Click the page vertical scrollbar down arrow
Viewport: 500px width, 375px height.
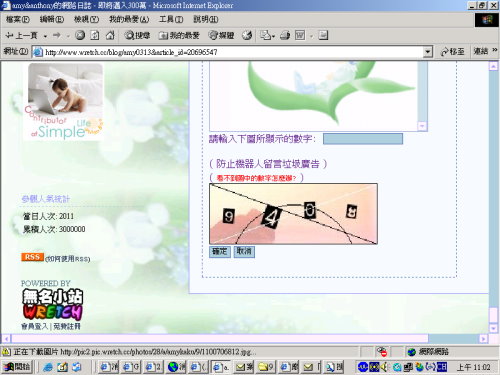493,328
